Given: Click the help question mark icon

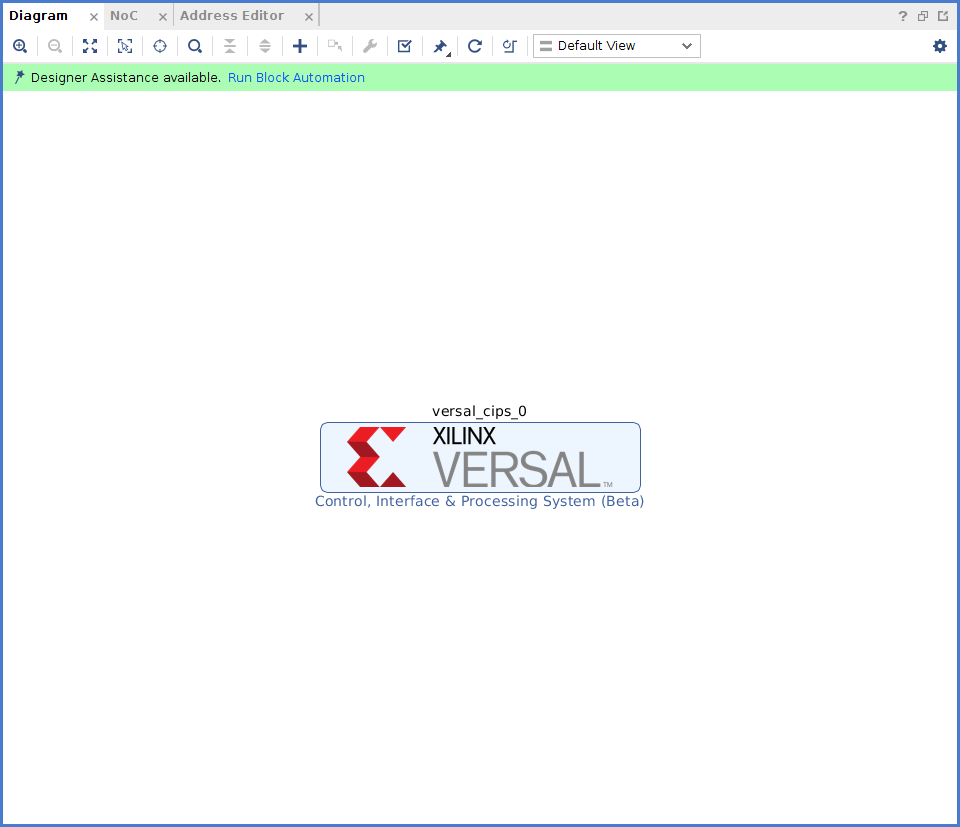Looking at the screenshot, I should [903, 16].
